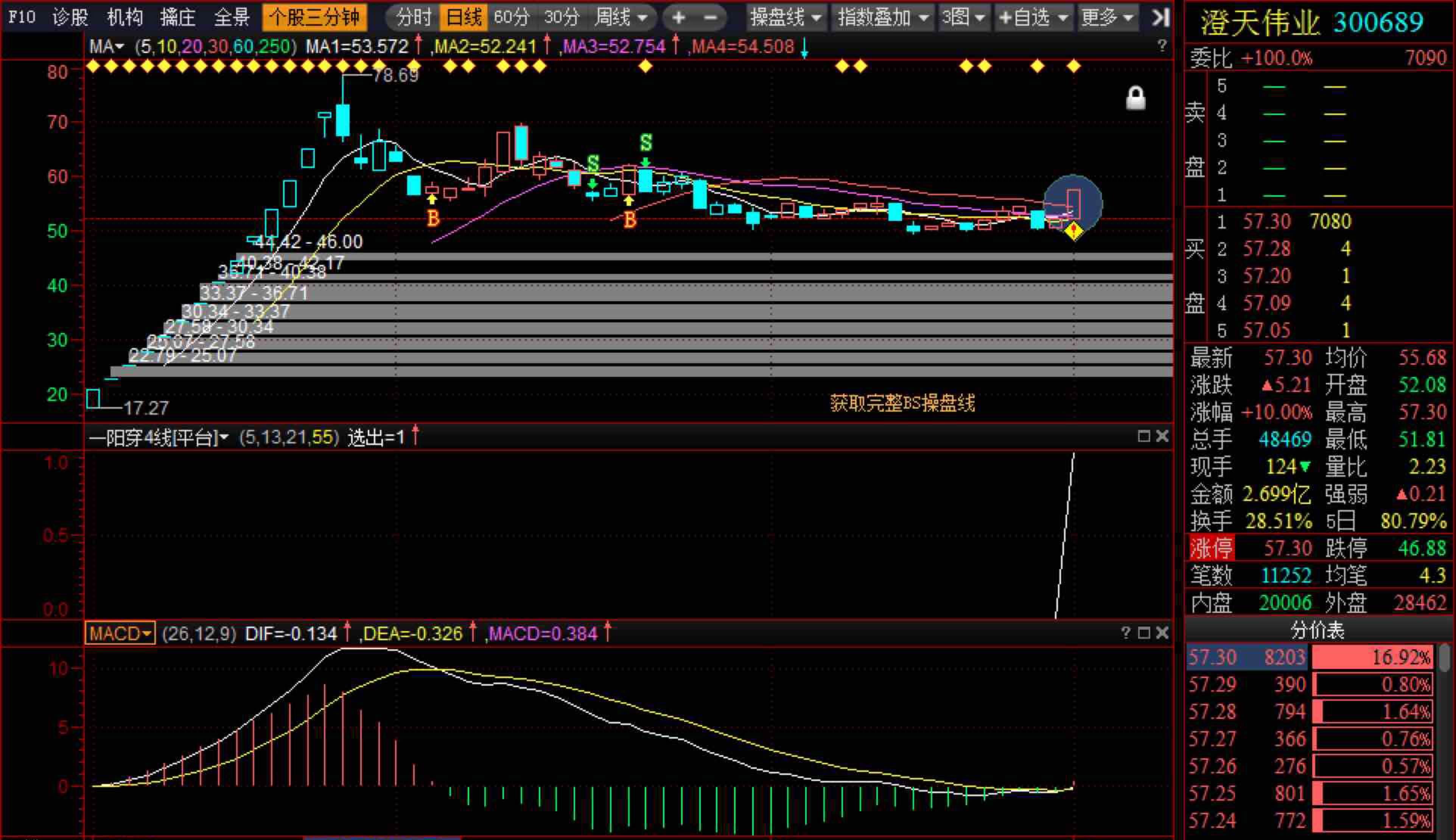The image size is (1456, 840).
Task: Open the 3图 layout dropdown
Action: click(x=963, y=17)
